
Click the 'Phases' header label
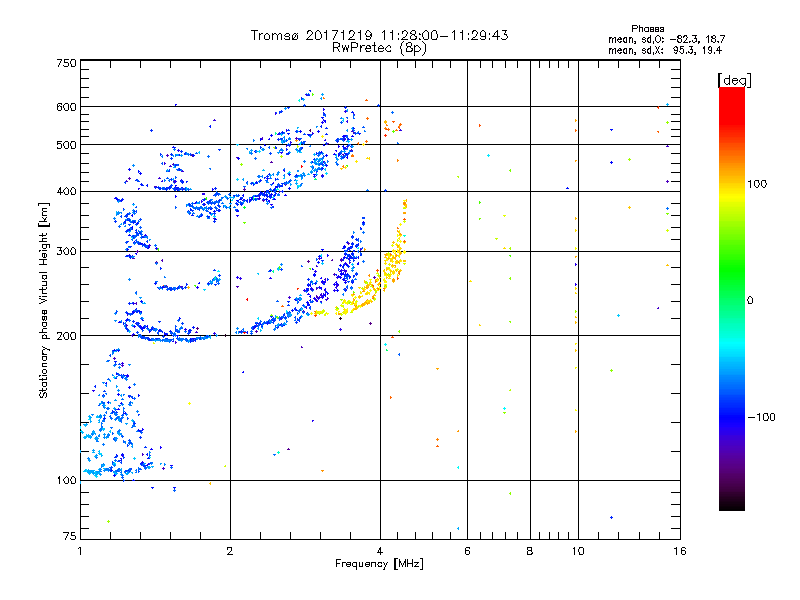(x=647, y=29)
